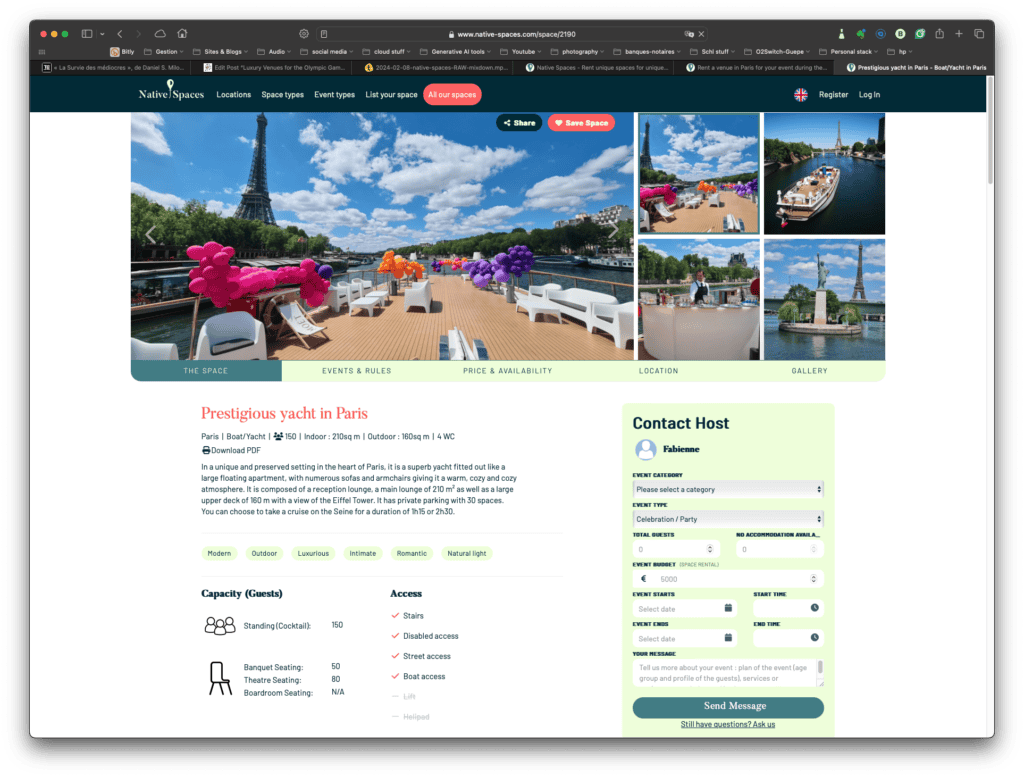Viewport: 1024px width, 777px height.
Task: Open the social media bookmarks folder
Action: click(x=327, y=52)
